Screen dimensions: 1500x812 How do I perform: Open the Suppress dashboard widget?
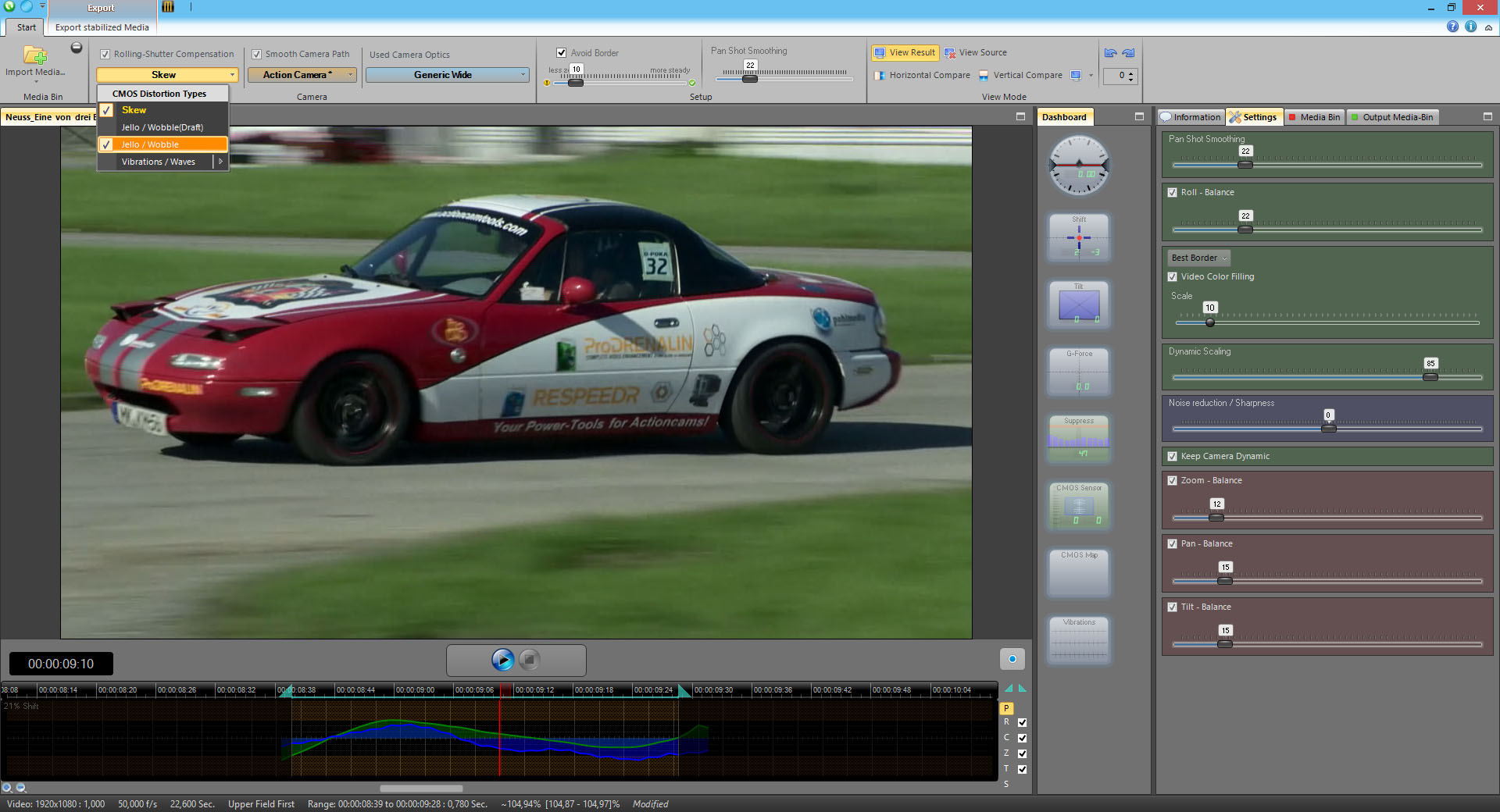click(1079, 438)
